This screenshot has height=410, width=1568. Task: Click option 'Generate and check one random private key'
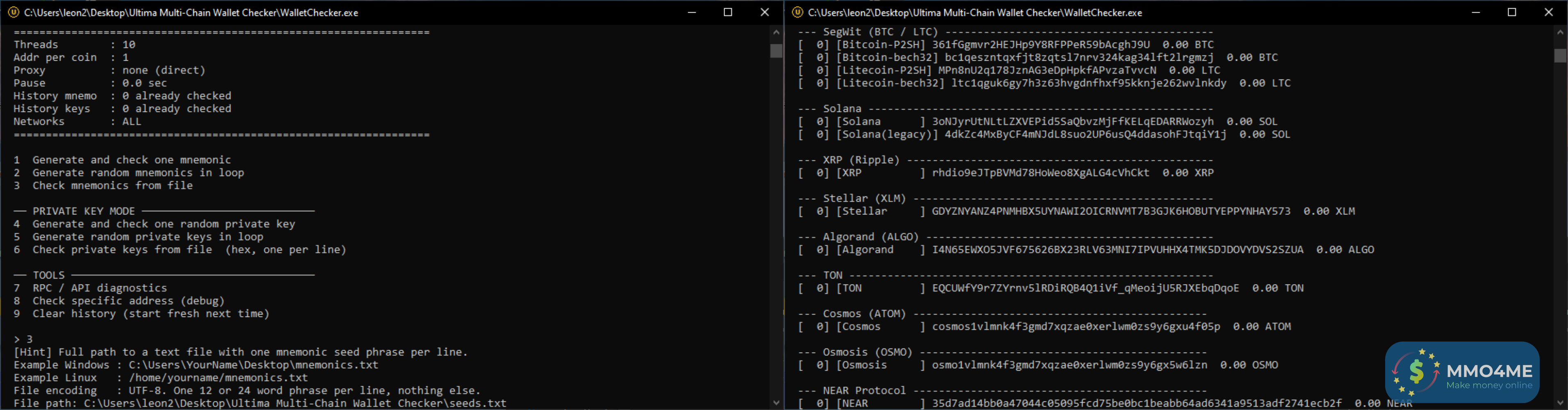click(x=155, y=224)
